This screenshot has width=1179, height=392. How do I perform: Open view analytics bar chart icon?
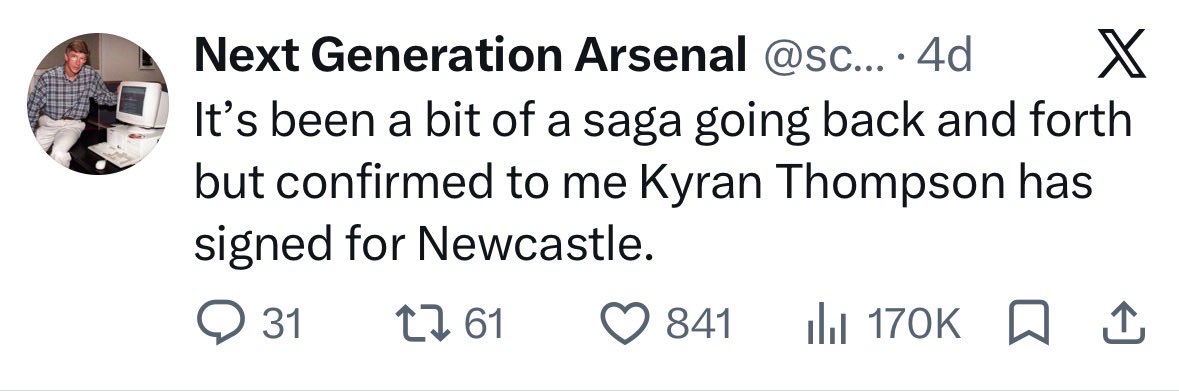826,324
